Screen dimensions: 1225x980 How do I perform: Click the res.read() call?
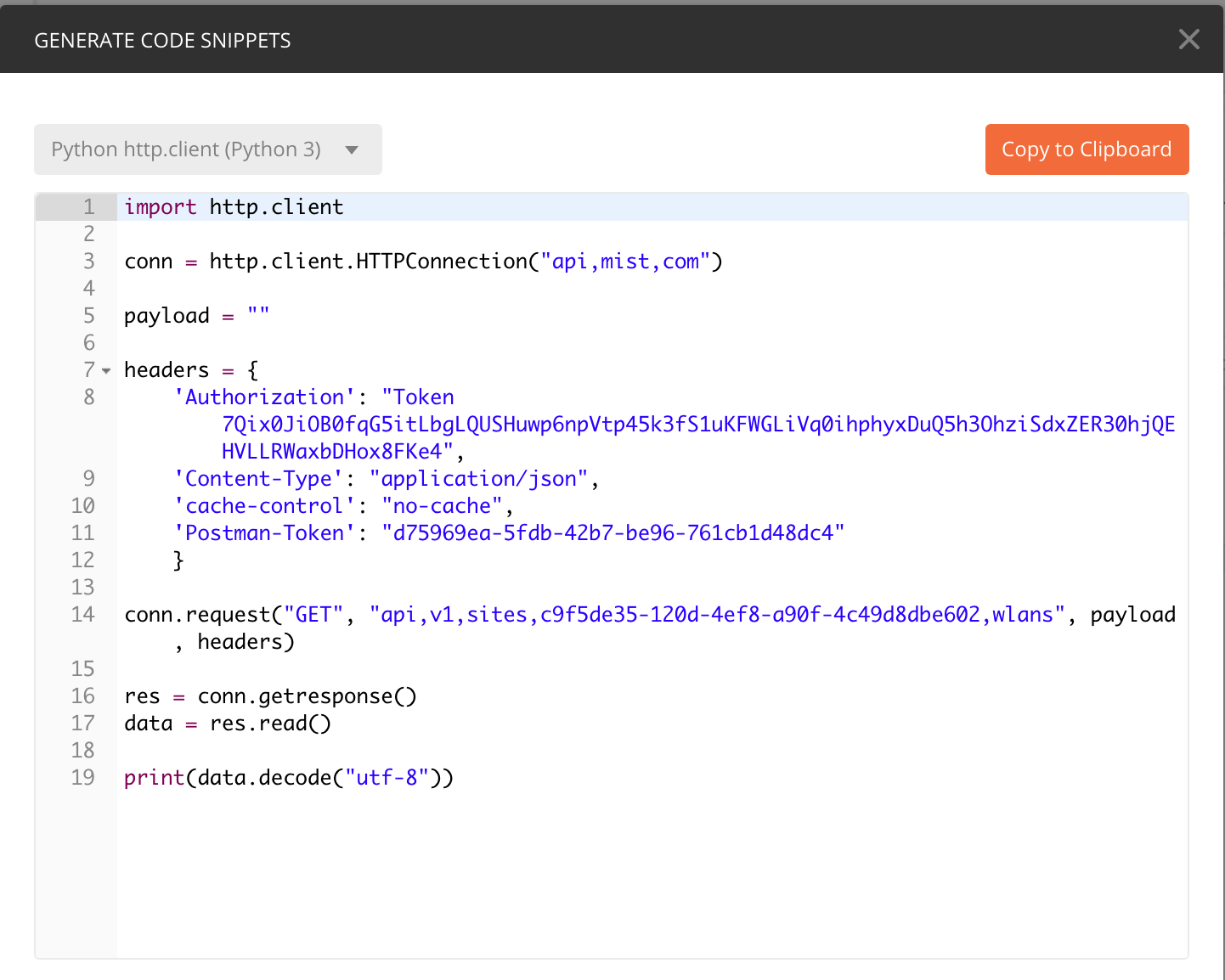click(270, 724)
